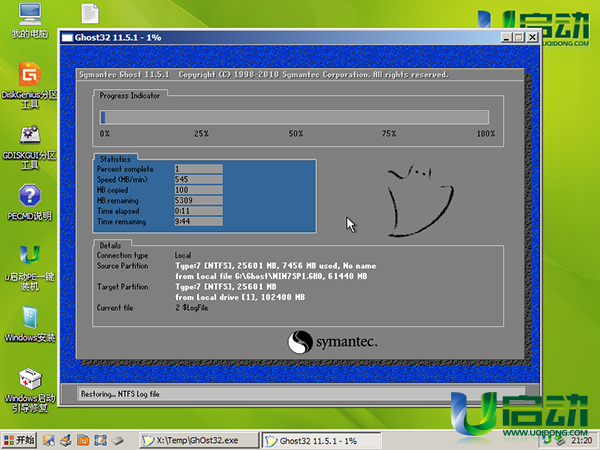This screenshot has width=600, height=450.
Task: Switch to X:\Temp\GhOst32.exe taskbar button
Action: click(x=199, y=440)
